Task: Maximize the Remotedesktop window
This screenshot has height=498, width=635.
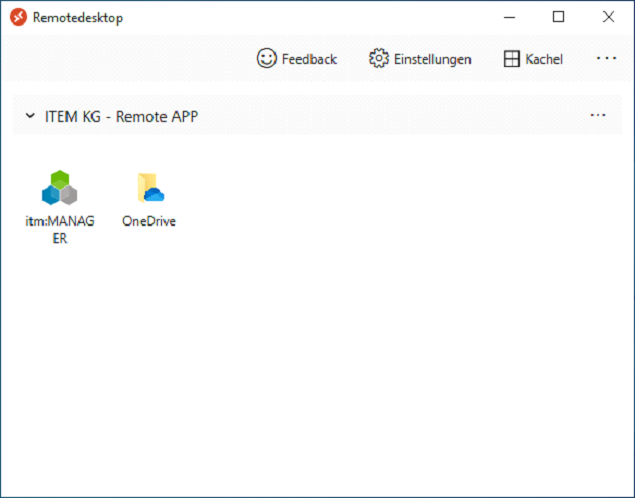Action: click(x=558, y=17)
